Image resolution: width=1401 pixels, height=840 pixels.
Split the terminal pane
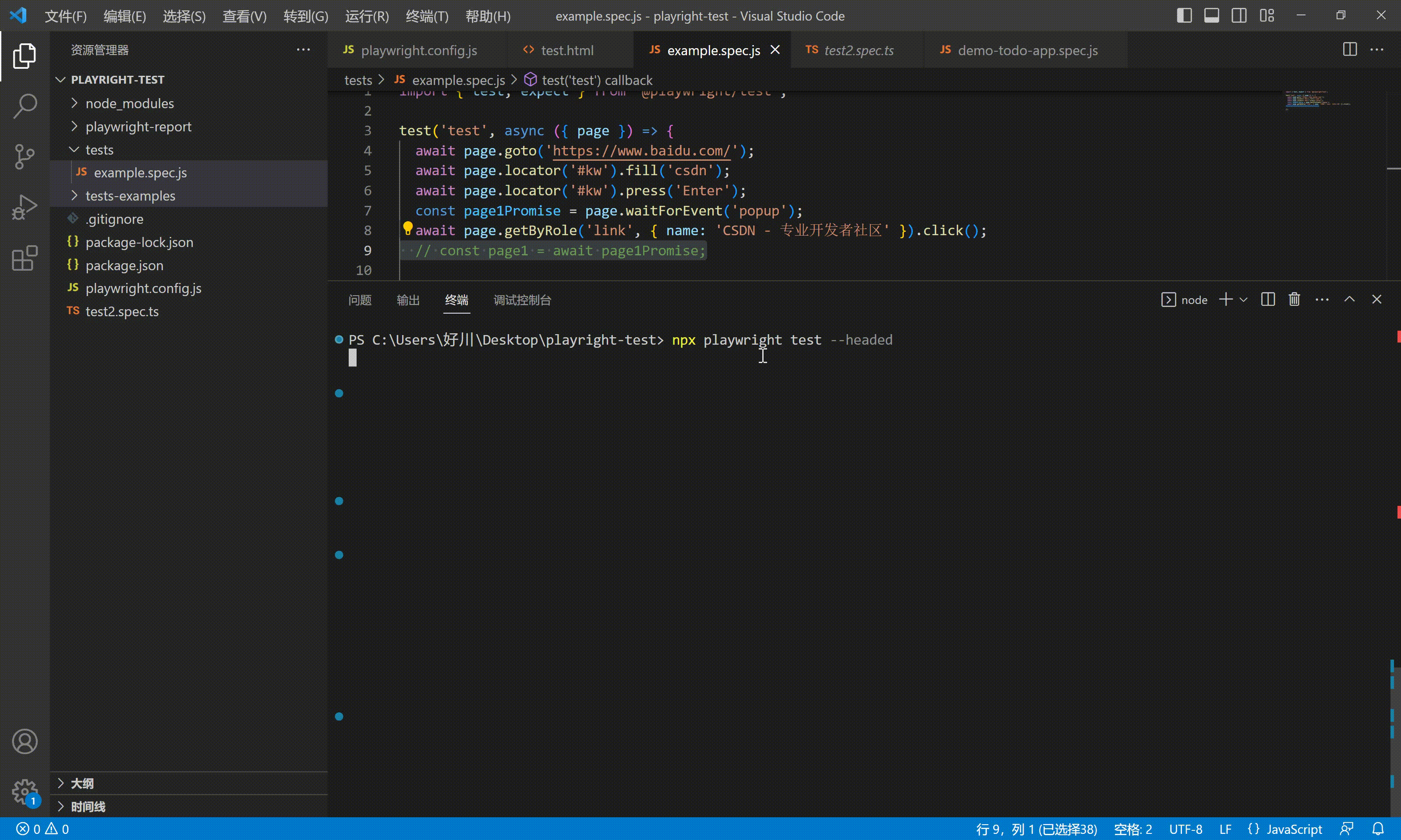[1267, 300]
